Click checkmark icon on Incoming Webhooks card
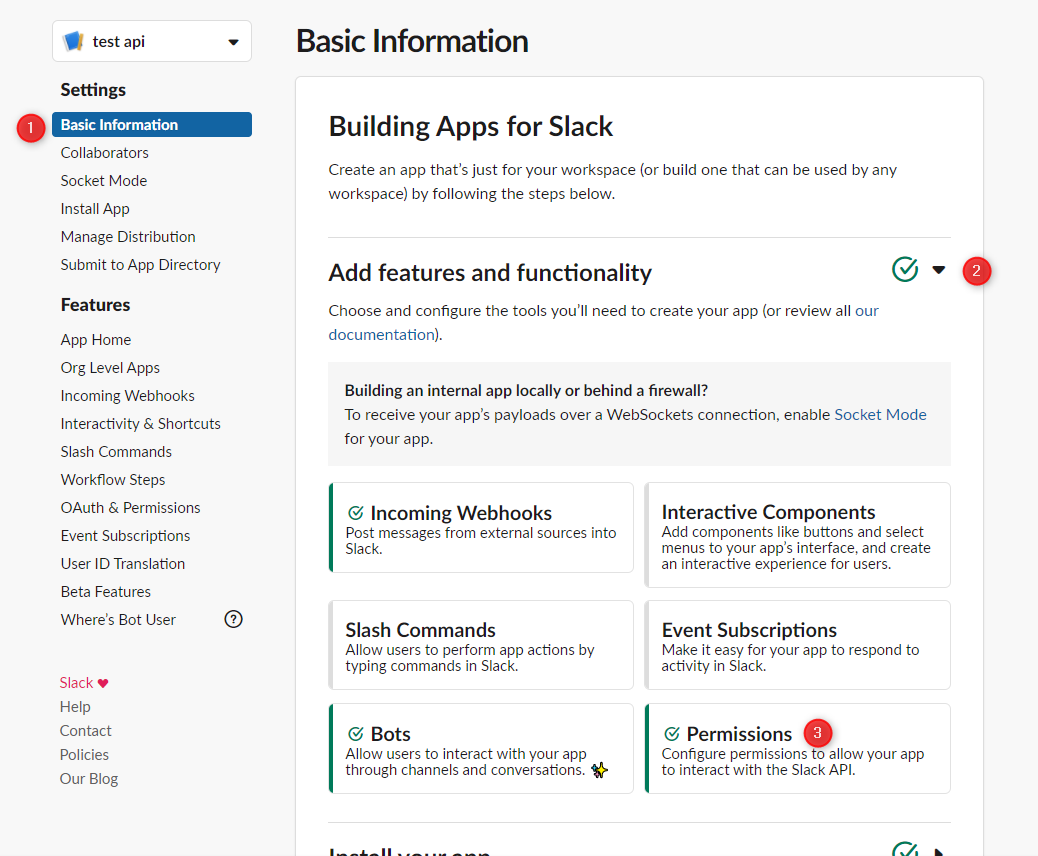1038x856 pixels. point(355,513)
